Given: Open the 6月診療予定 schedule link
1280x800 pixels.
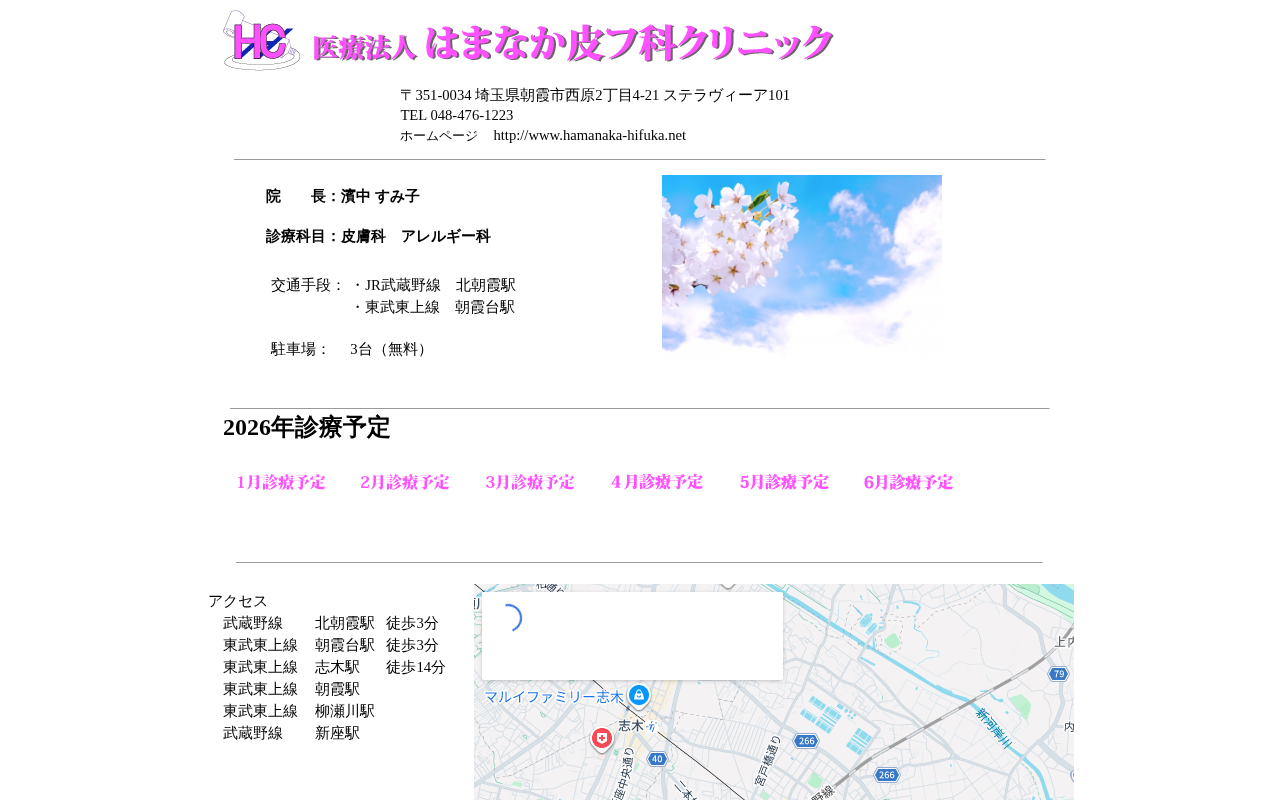Looking at the screenshot, I should [x=908, y=482].
